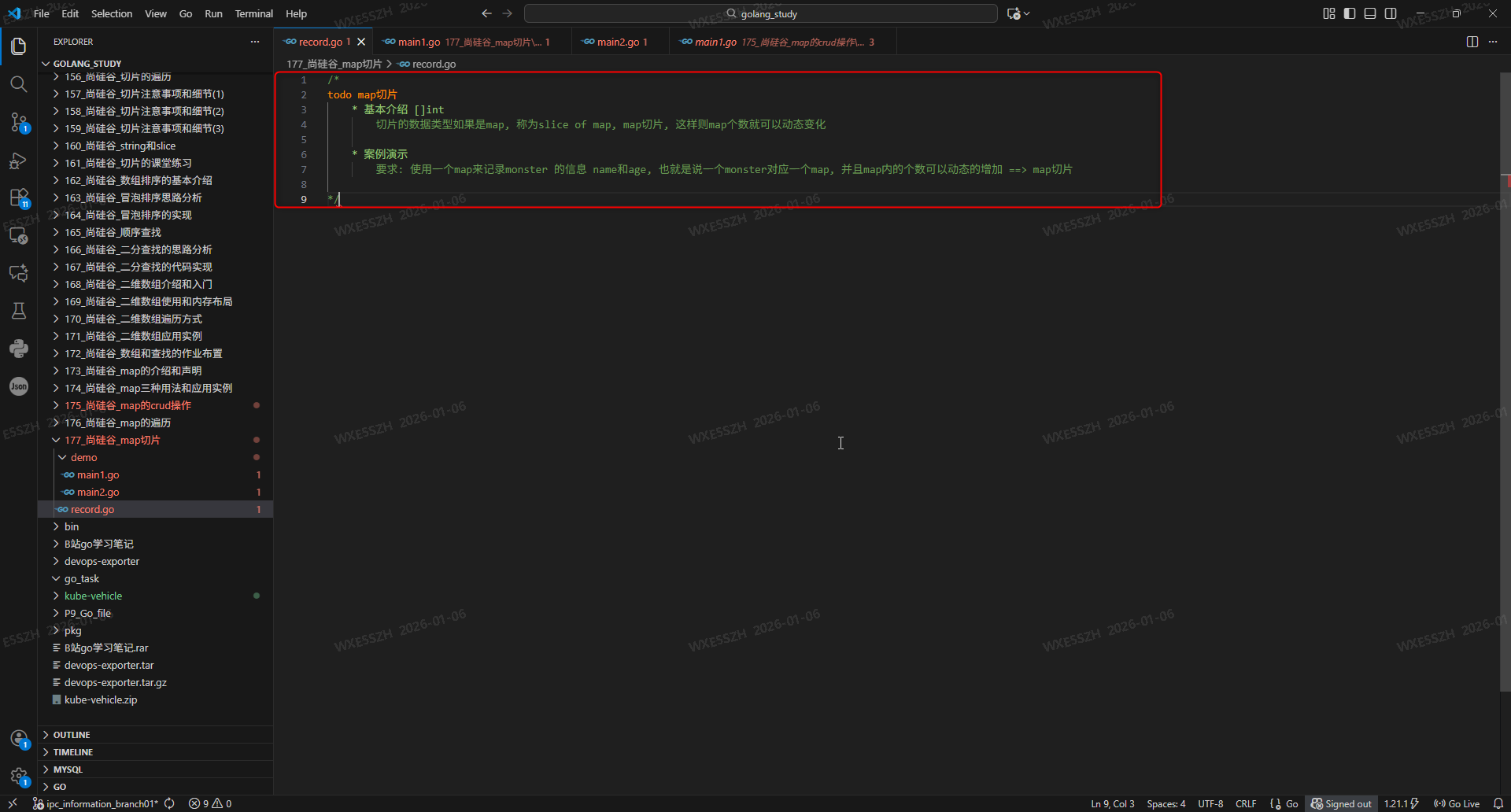Click the golang_study command center search box
The height and width of the screenshot is (812, 1511).
761,13
